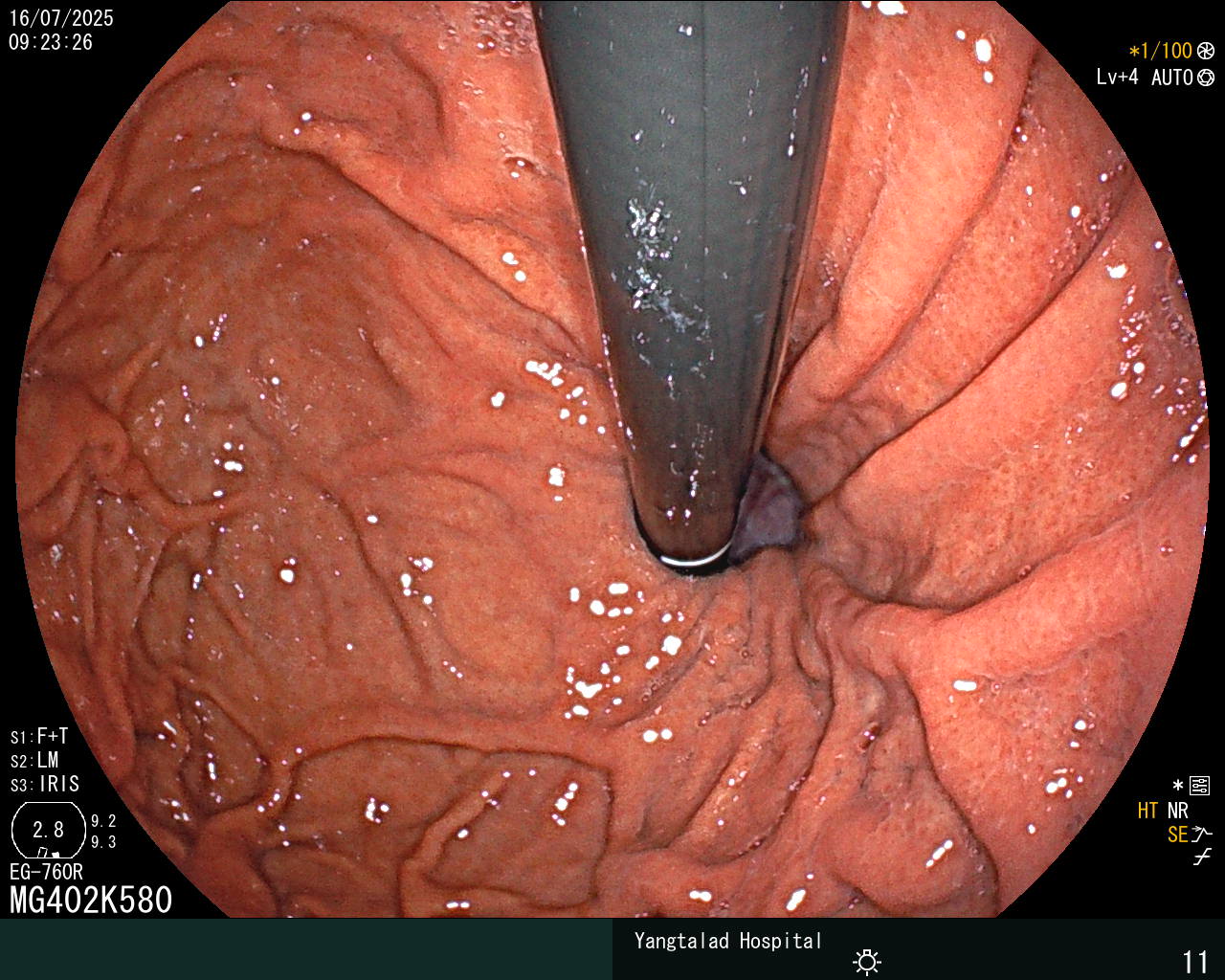
Task: Click the S1:F+T switch assignment
Action: coord(39,736)
